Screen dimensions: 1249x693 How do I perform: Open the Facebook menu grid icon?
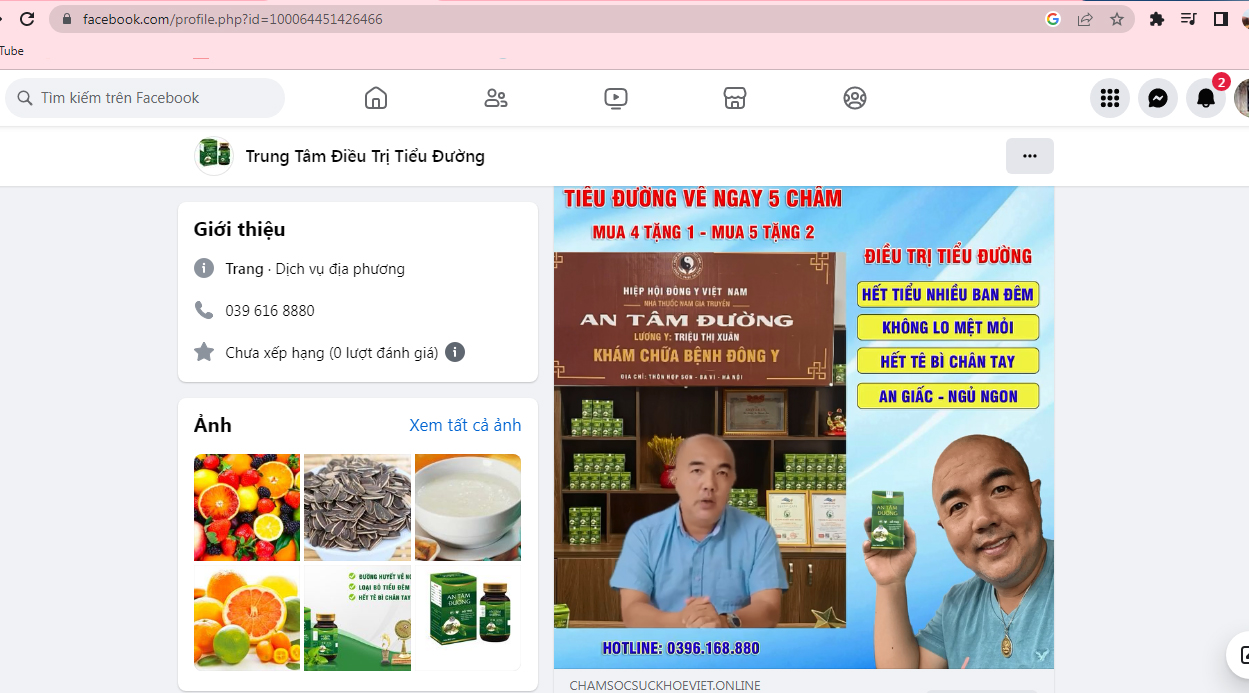(x=1109, y=98)
